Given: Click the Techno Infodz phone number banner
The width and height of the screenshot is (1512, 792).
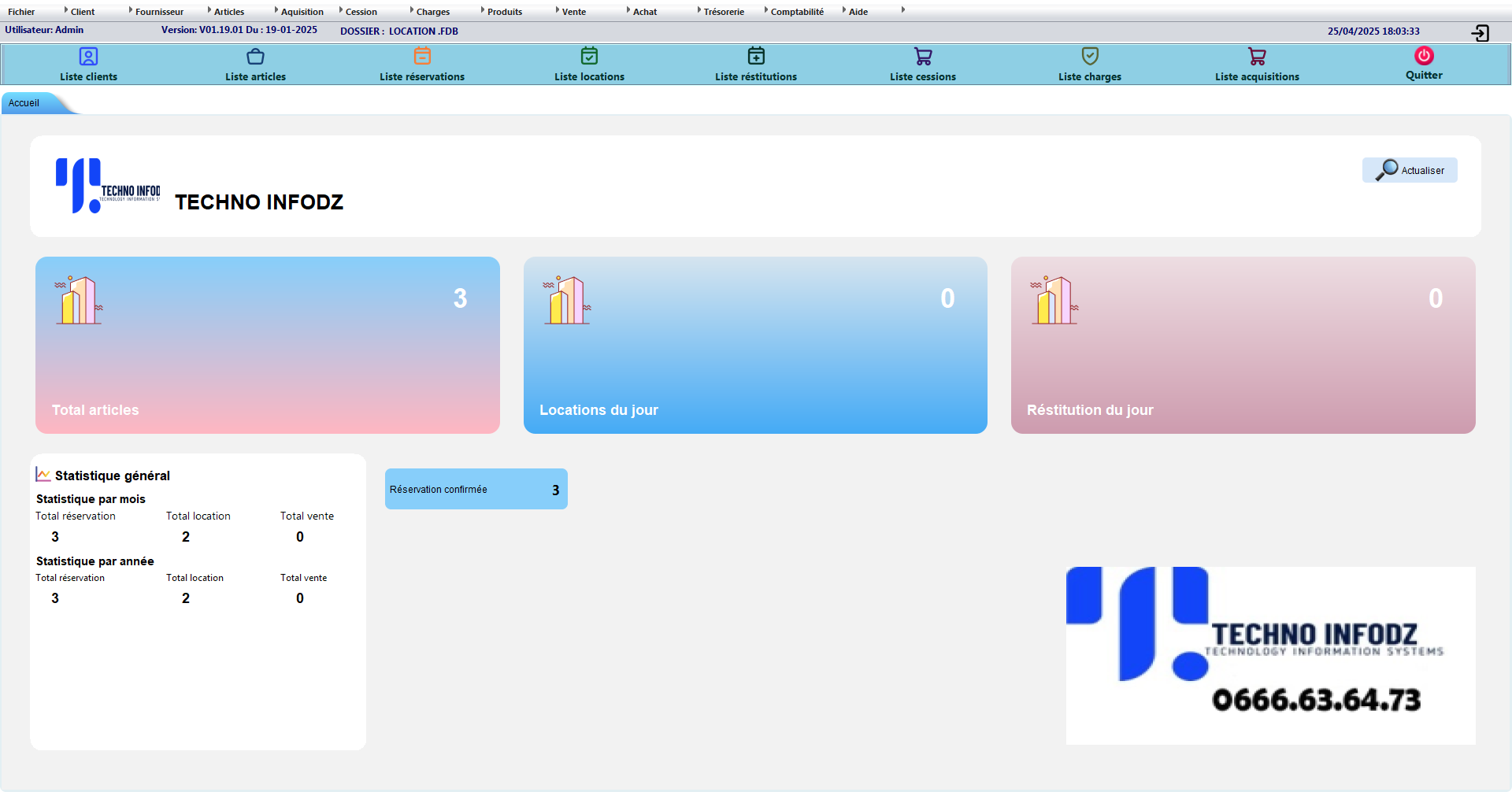Looking at the screenshot, I should coord(1271,656).
